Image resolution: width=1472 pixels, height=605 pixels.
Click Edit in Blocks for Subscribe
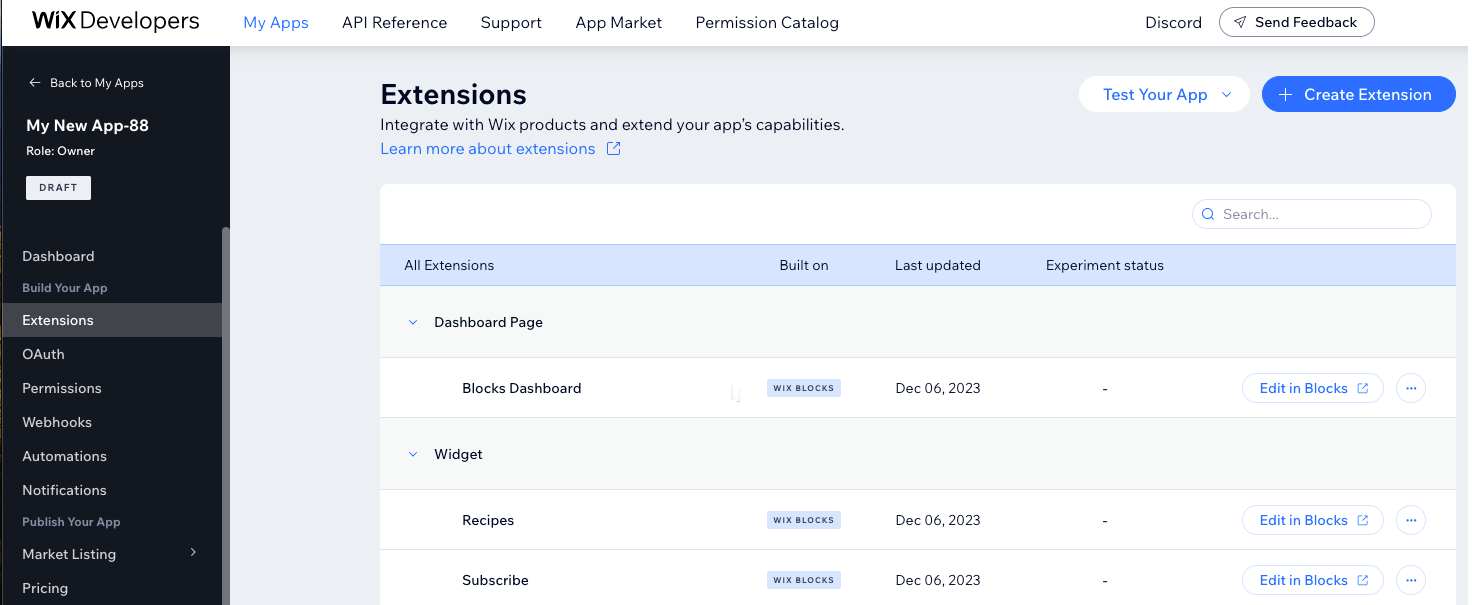[x=1313, y=580]
